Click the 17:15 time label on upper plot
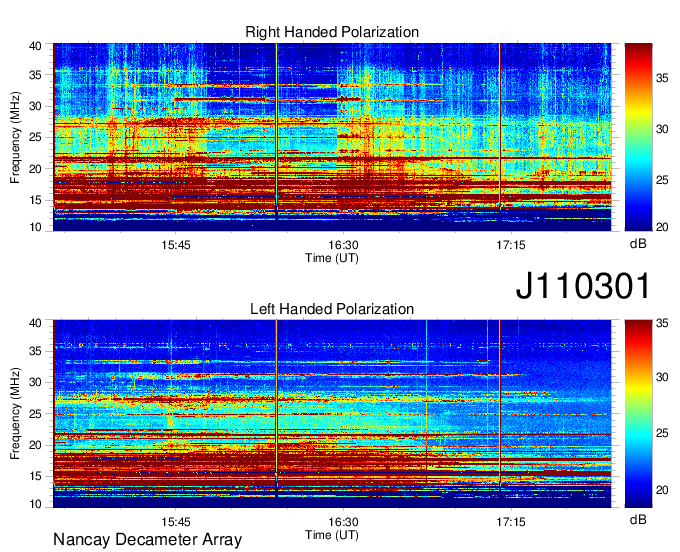The image size is (680, 552). pyautogui.click(x=511, y=245)
